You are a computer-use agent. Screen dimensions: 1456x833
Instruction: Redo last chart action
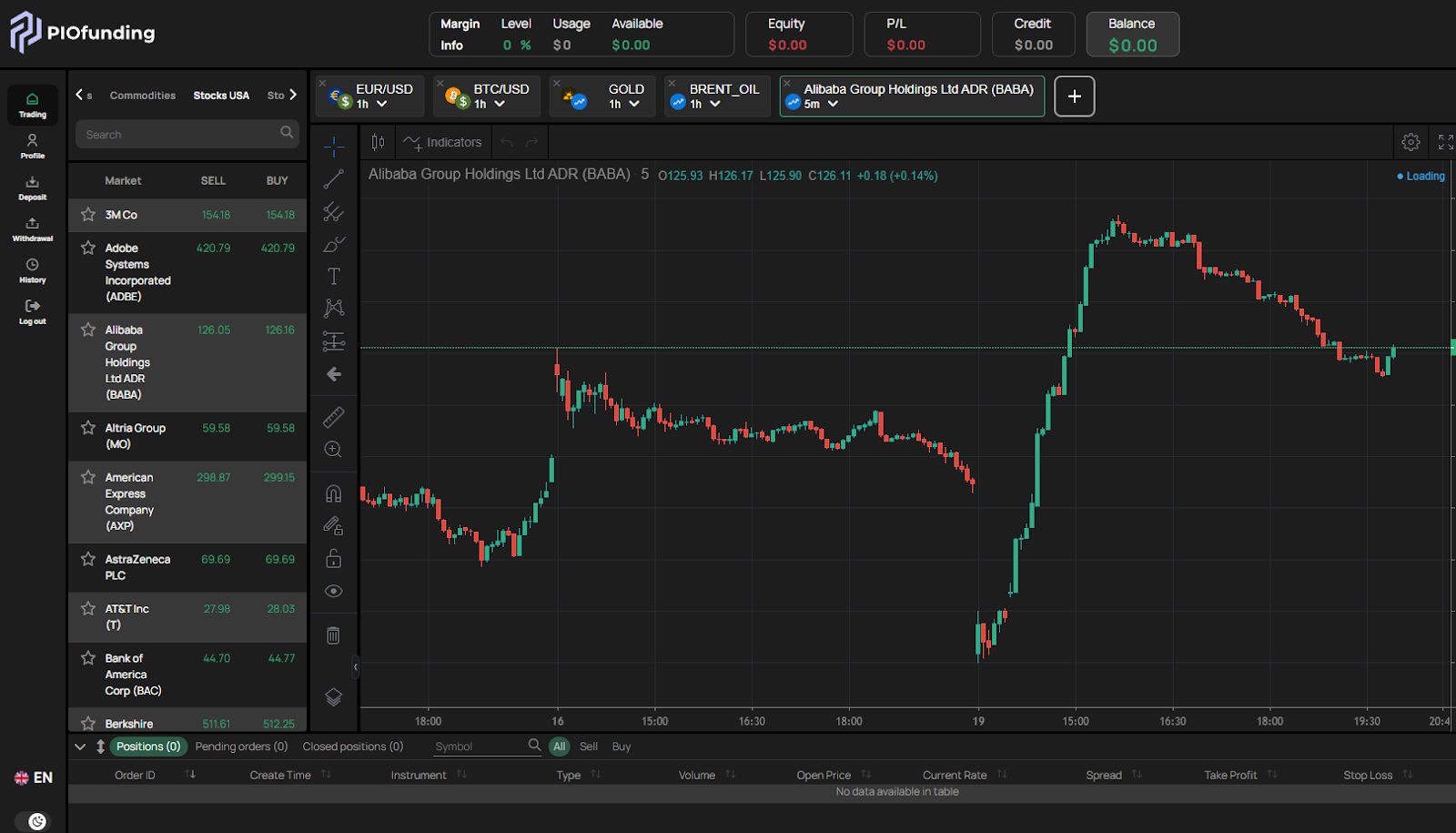pos(532,142)
